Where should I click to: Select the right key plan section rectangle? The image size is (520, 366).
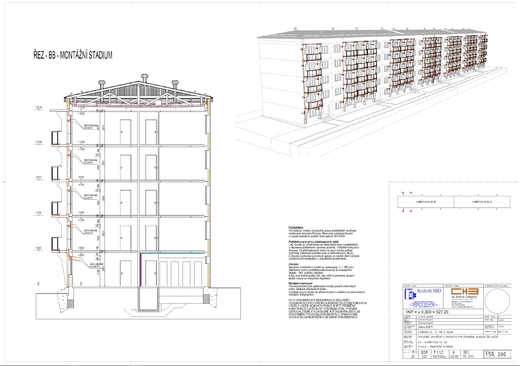click(x=482, y=202)
